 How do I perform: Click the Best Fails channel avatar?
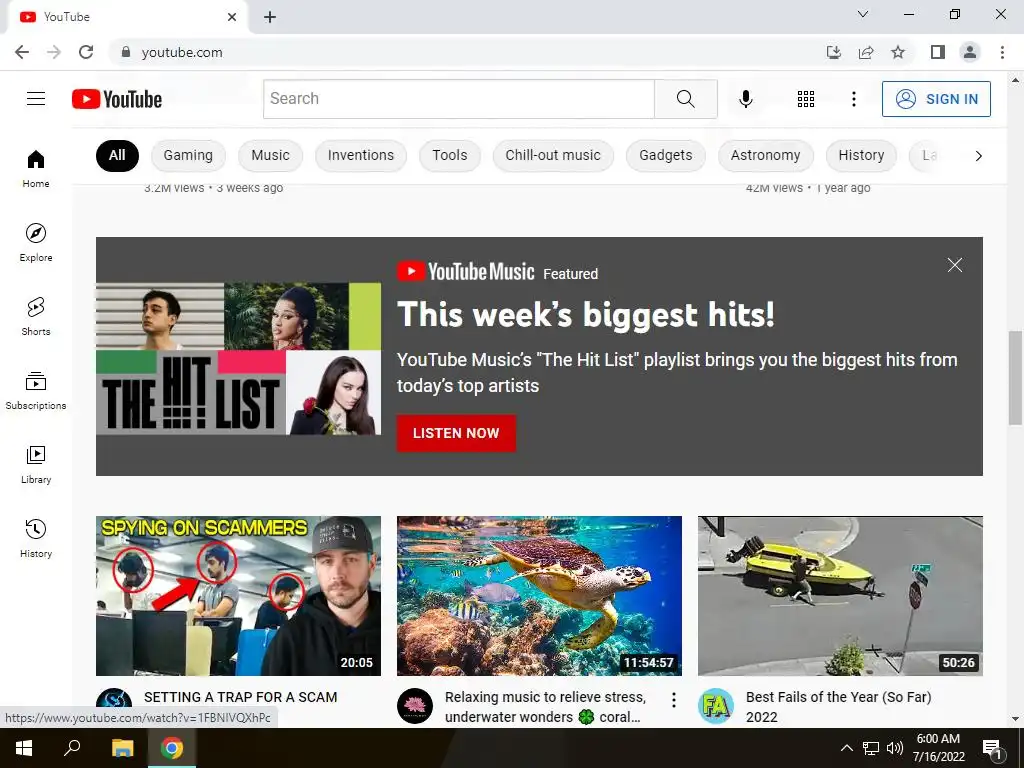pos(716,706)
